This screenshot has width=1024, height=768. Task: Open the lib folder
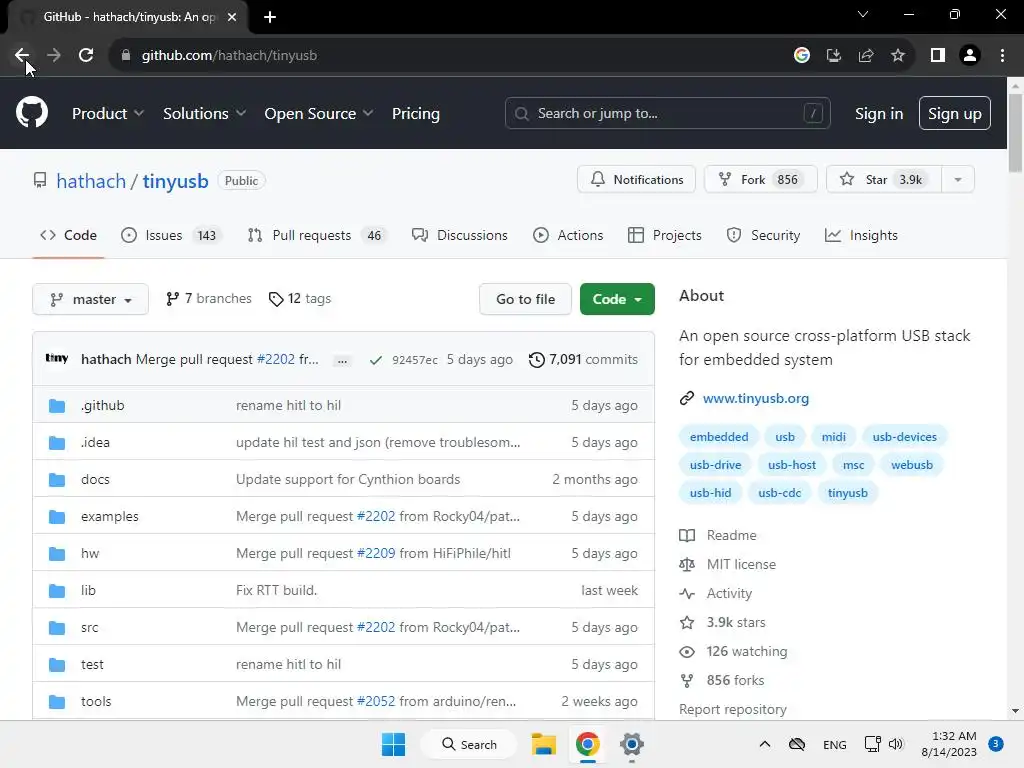point(88,590)
